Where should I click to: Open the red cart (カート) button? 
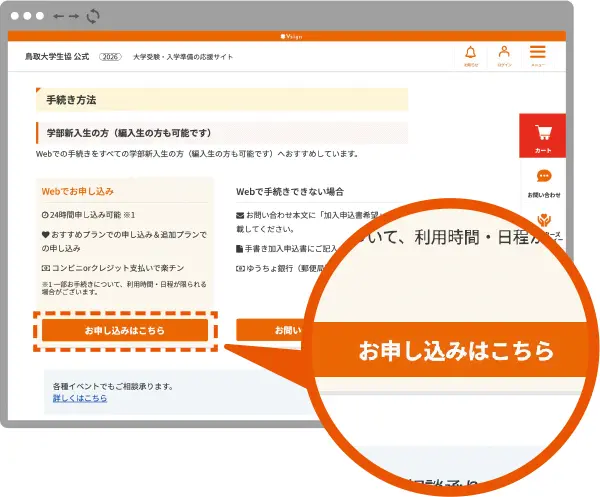coord(543,136)
